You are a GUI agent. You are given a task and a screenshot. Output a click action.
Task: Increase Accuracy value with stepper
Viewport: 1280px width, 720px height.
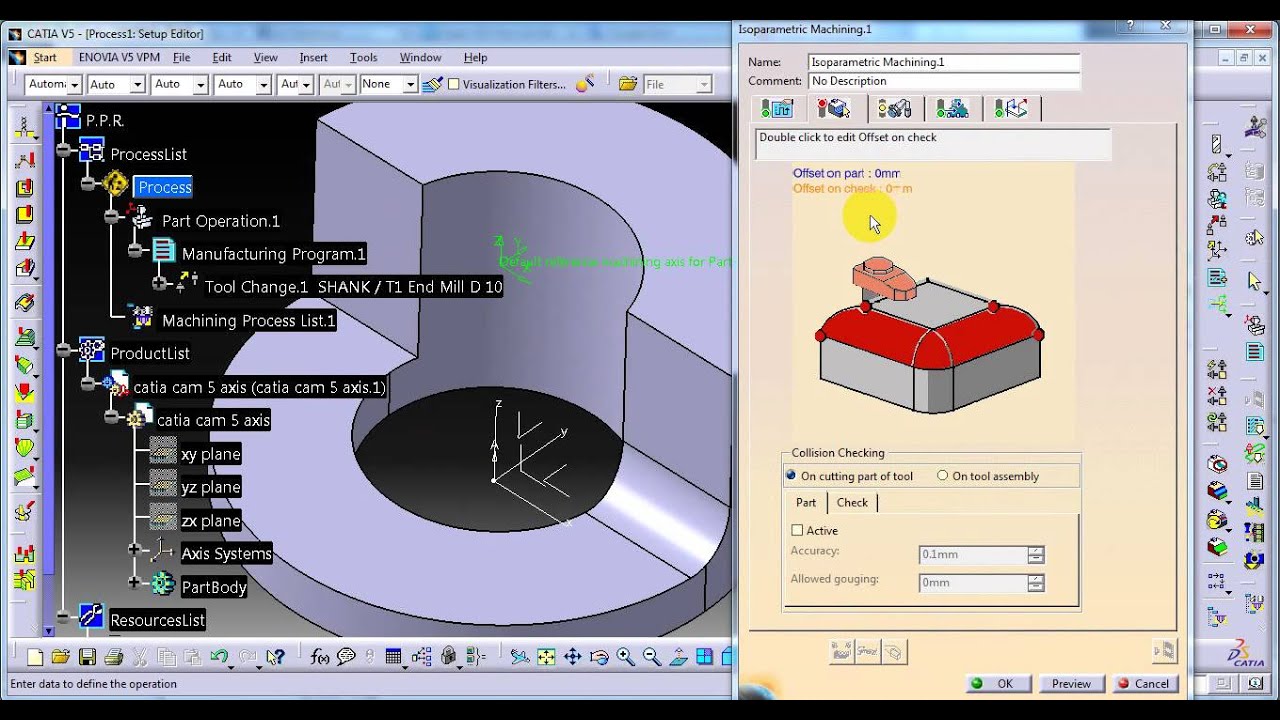click(1036, 550)
